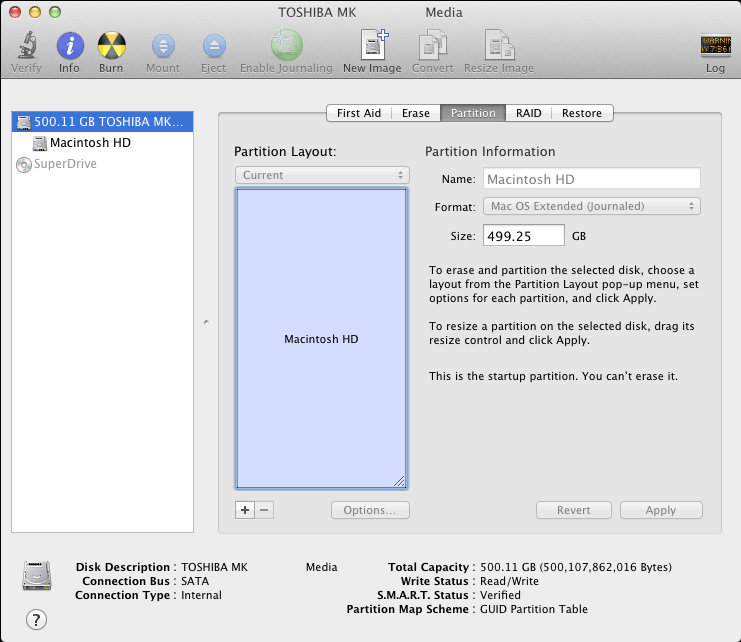This screenshot has height=642, width=741.
Task: Open the Restore tab
Action: (x=582, y=113)
